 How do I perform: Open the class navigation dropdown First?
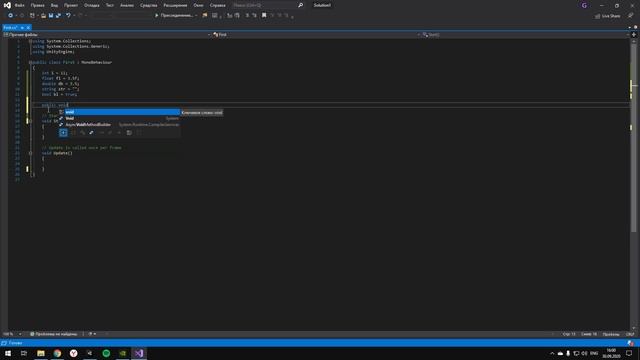click(316, 35)
